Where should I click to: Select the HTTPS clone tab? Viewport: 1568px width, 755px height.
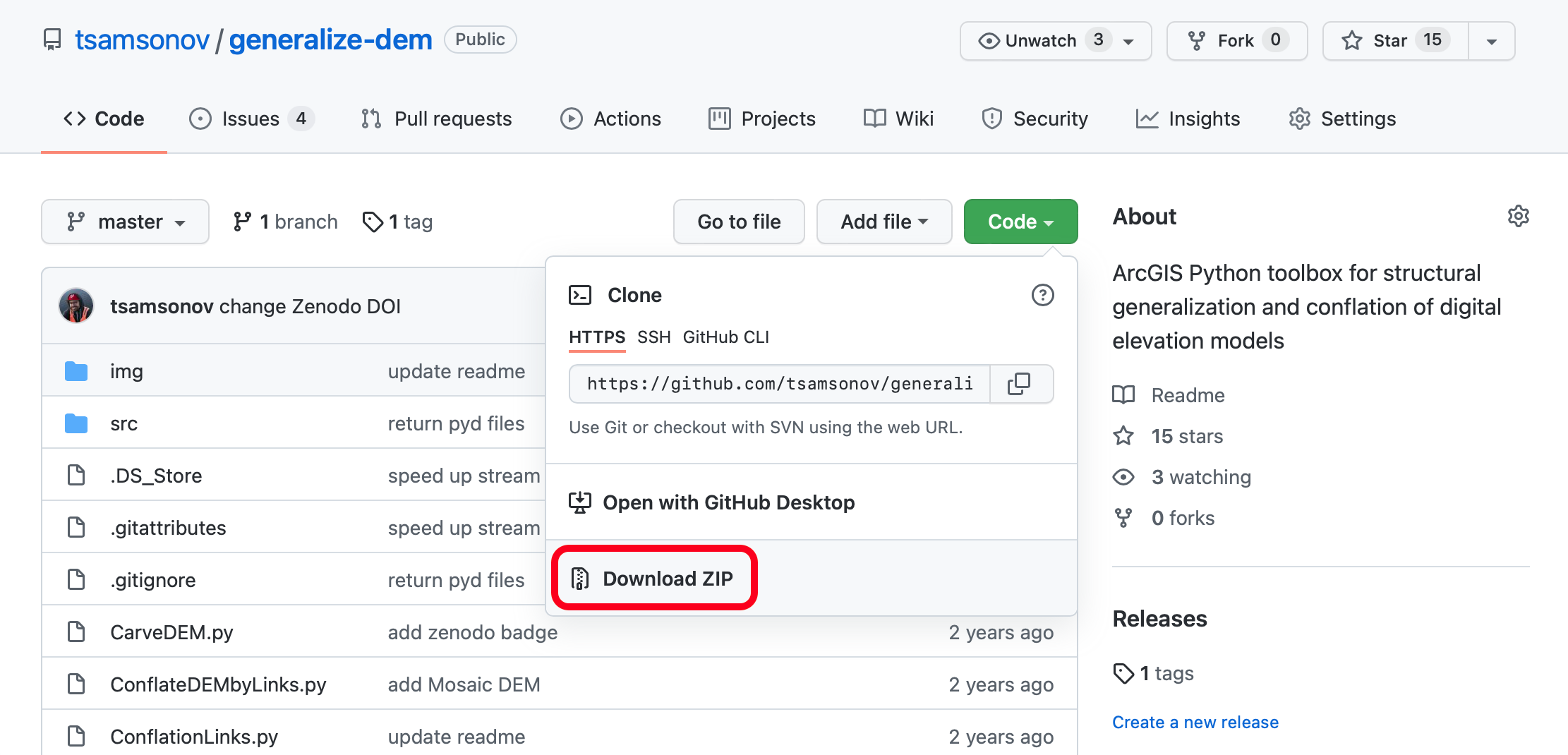tap(597, 337)
